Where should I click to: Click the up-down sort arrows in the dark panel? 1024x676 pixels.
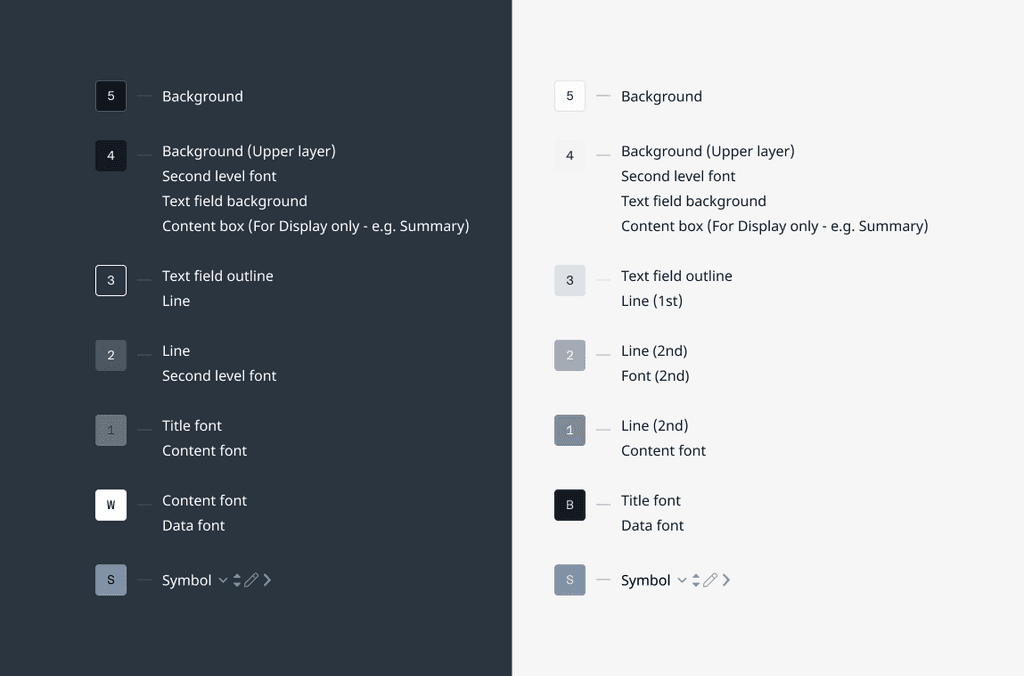click(x=237, y=580)
